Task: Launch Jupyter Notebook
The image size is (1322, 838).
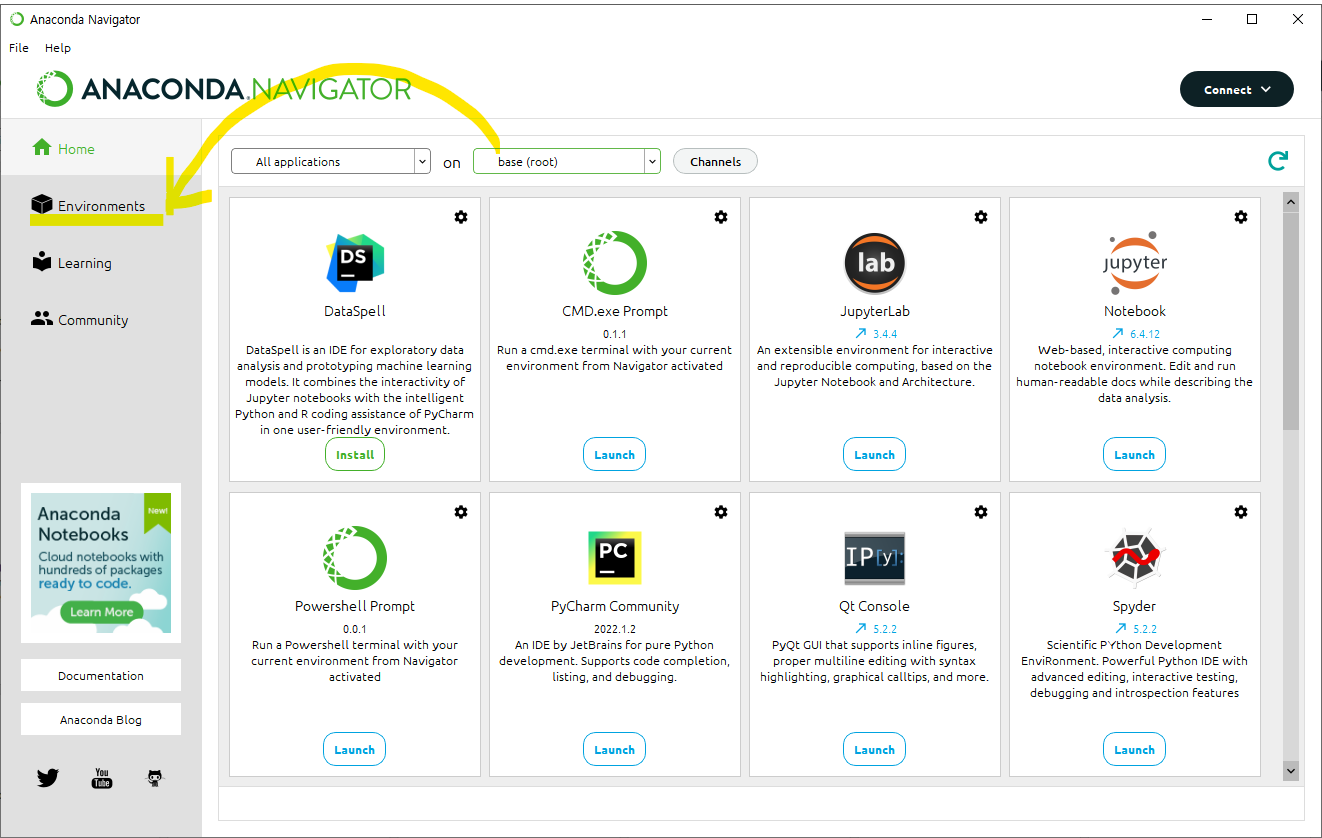Action: tap(1135, 454)
